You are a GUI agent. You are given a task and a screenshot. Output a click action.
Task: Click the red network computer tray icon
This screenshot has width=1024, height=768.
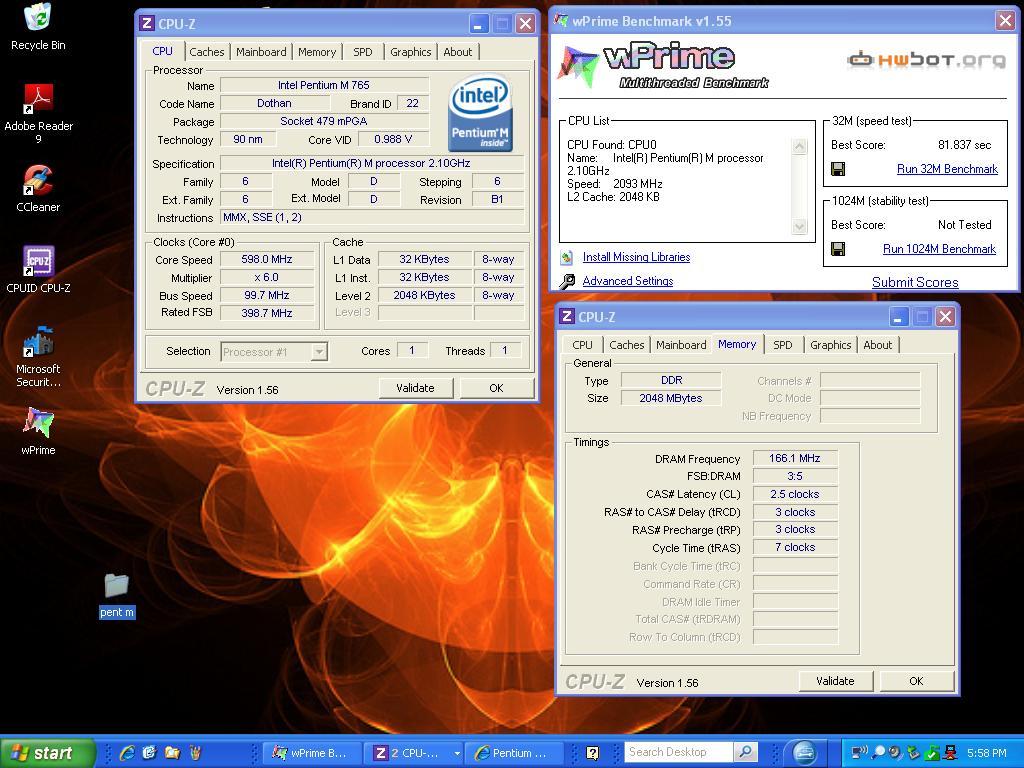coord(951,752)
